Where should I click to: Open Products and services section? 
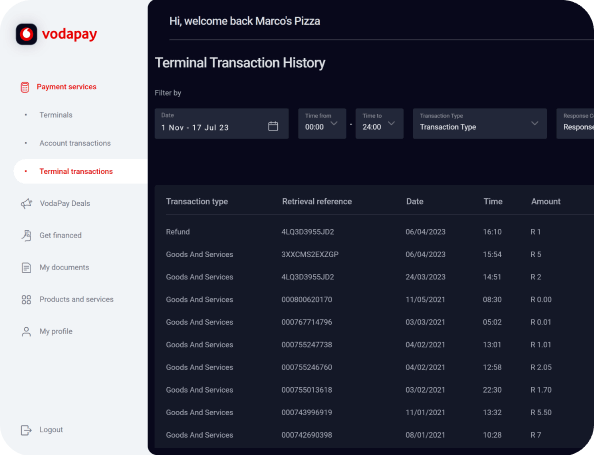tap(77, 299)
